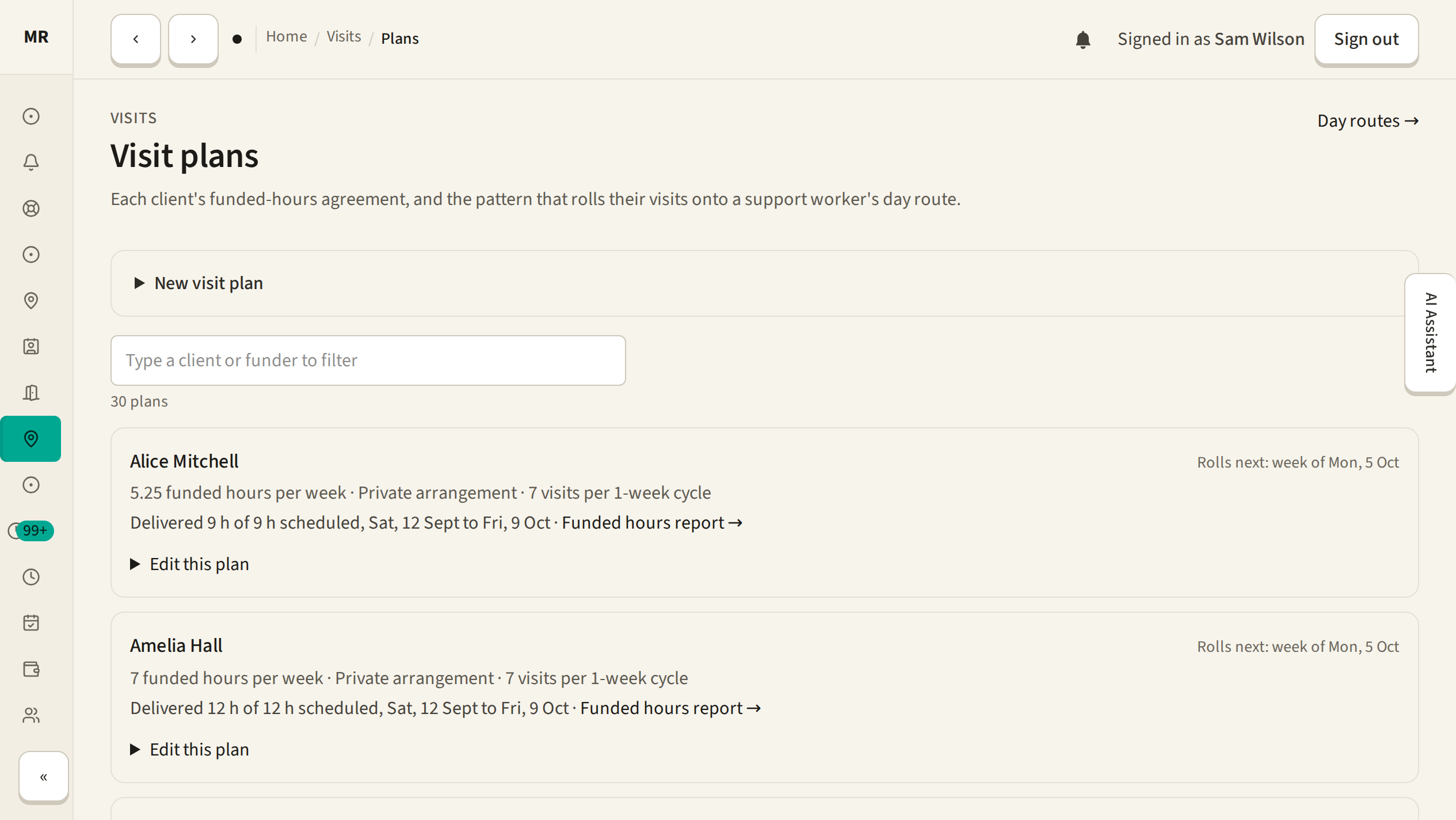Expand Edit this plan for Alice Mitchell
This screenshot has width=1456, height=820.
pos(190,564)
